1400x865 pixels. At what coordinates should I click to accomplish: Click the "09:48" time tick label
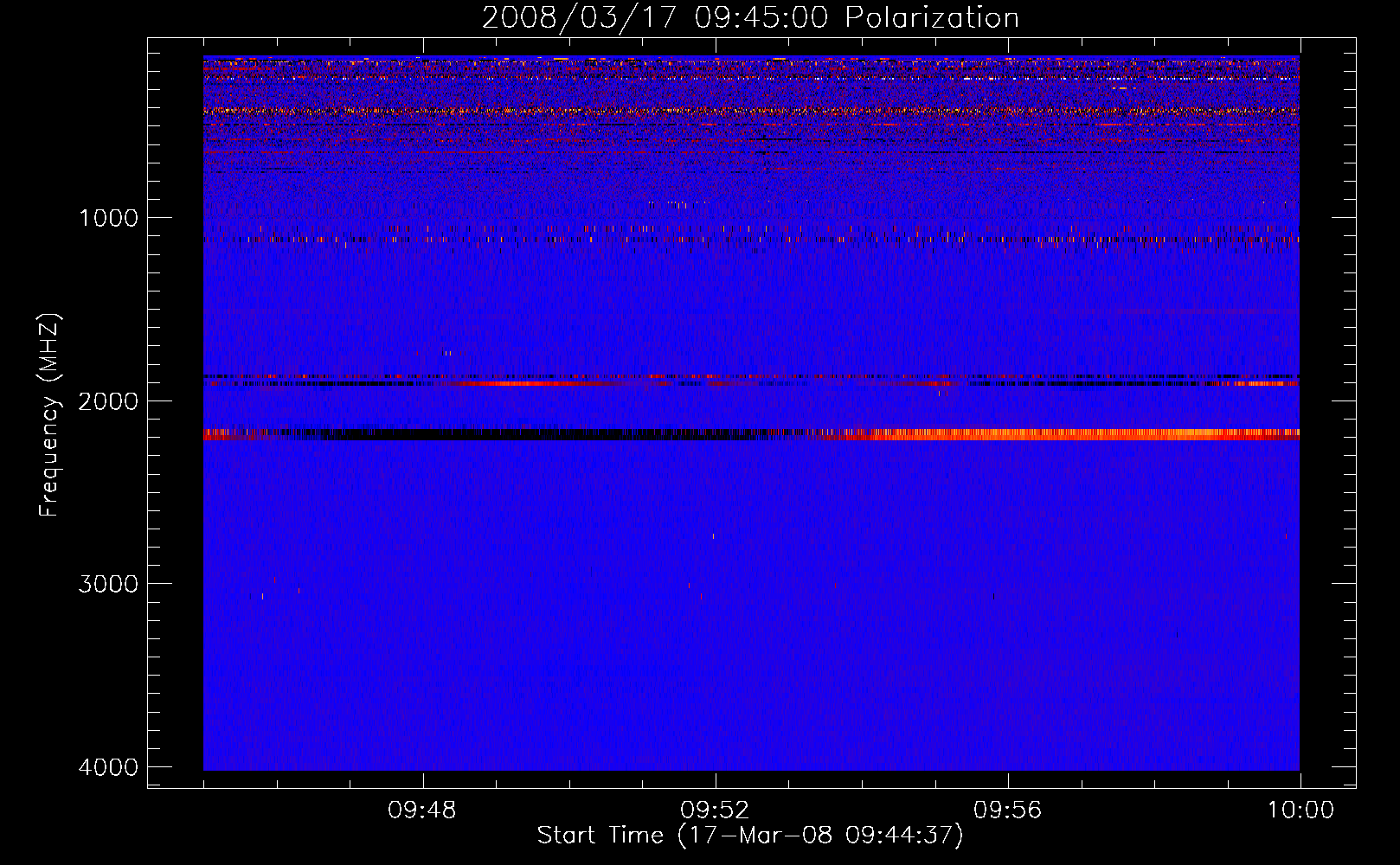pyautogui.click(x=422, y=811)
